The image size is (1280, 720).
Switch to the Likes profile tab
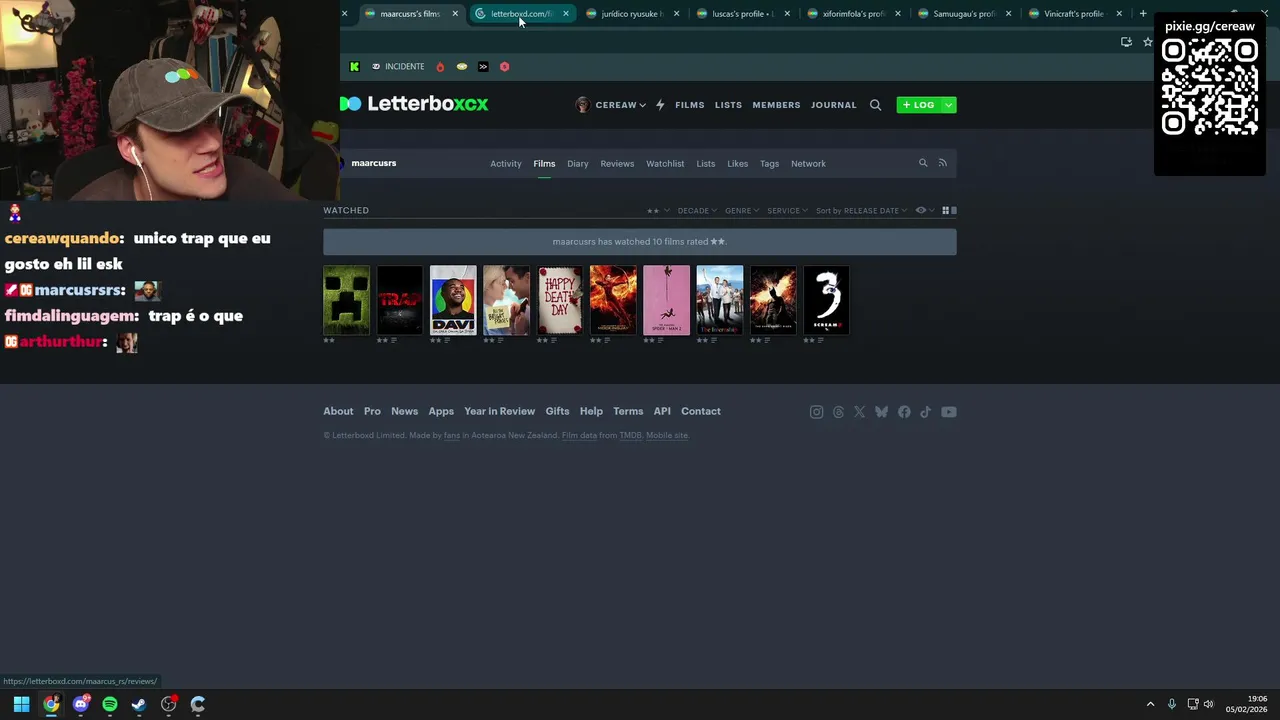737,163
